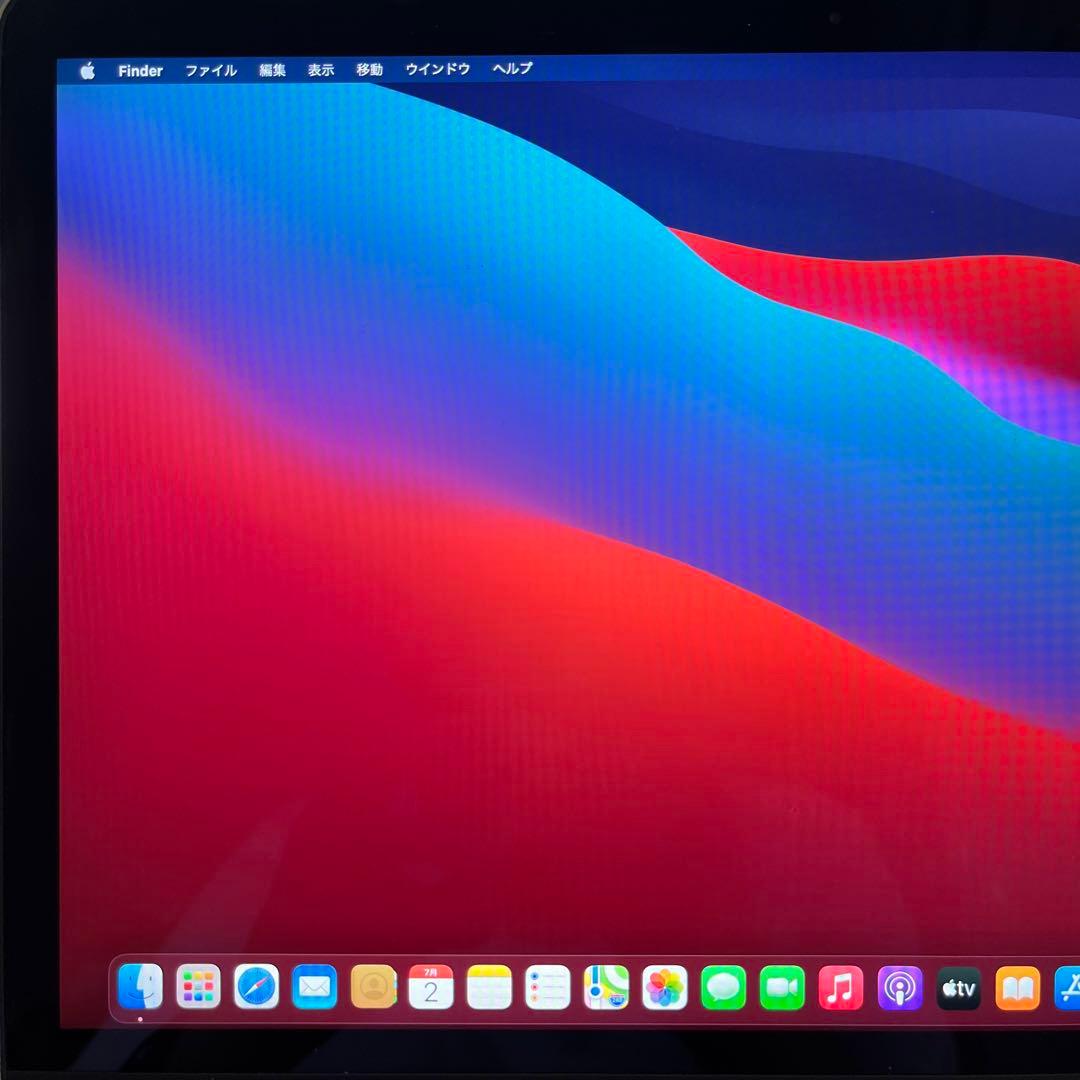Open the Photos app in Dock
The width and height of the screenshot is (1080, 1080).
click(x=665, y=988)
